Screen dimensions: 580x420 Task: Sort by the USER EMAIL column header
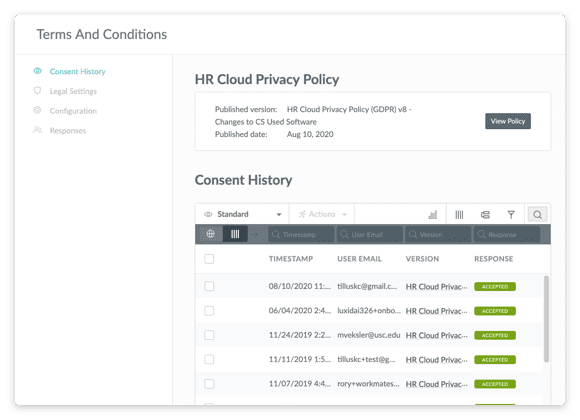359,259
